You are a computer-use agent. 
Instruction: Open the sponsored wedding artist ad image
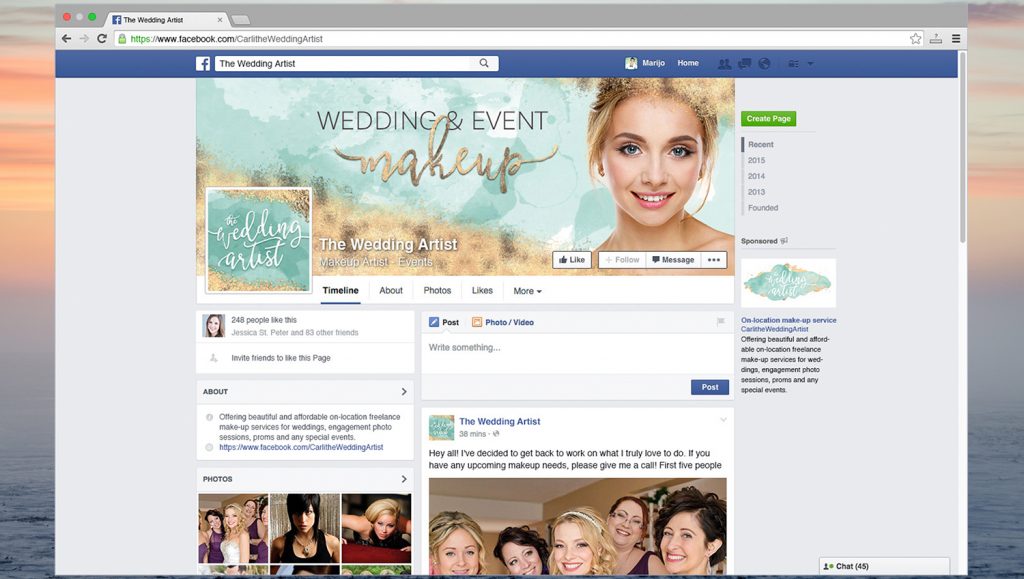coord(788,283)
